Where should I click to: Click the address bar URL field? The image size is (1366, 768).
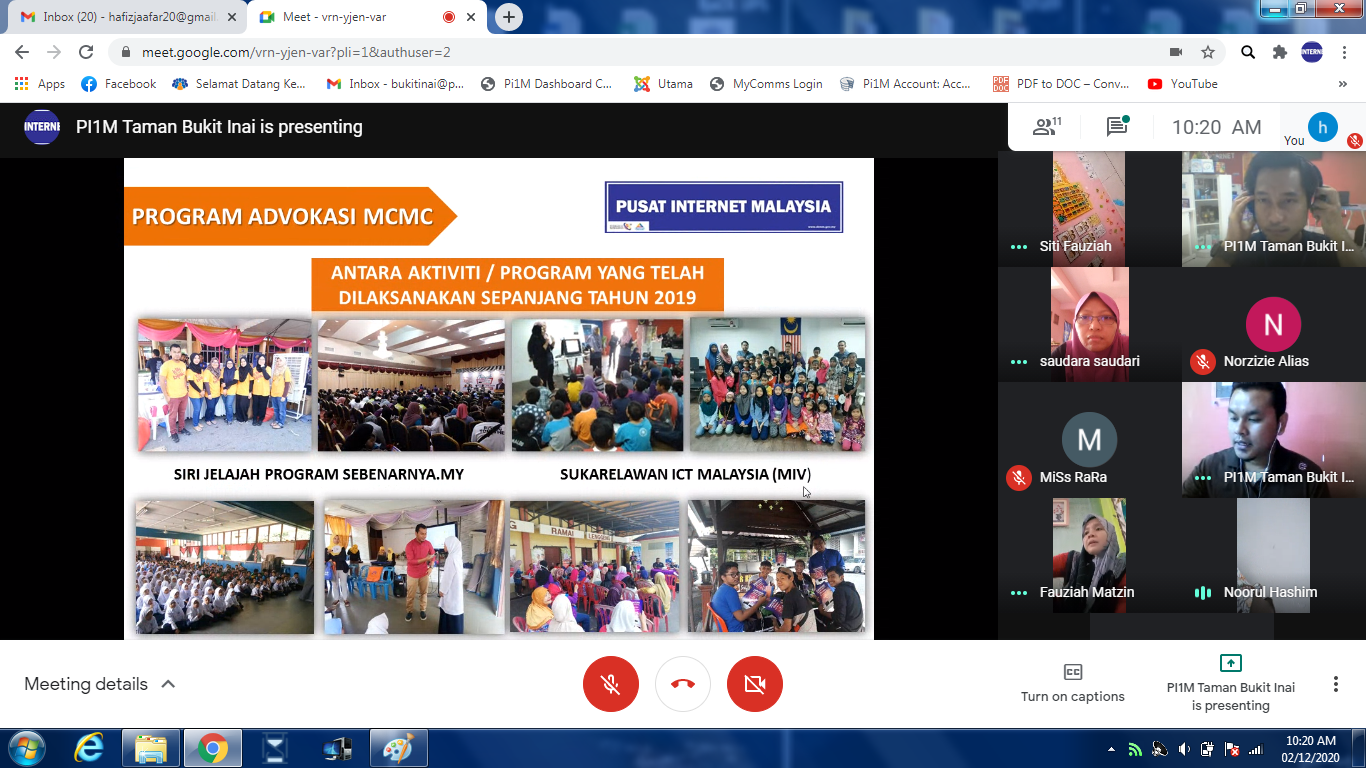pos(600,52)
